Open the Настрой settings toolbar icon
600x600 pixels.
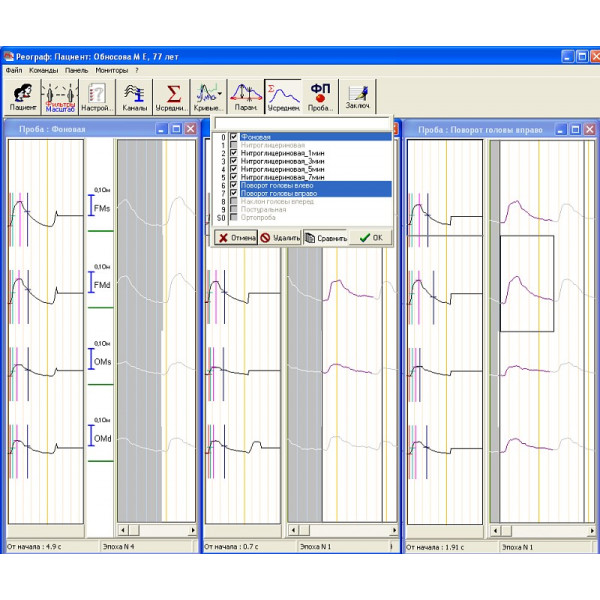(x=97, y=97)
